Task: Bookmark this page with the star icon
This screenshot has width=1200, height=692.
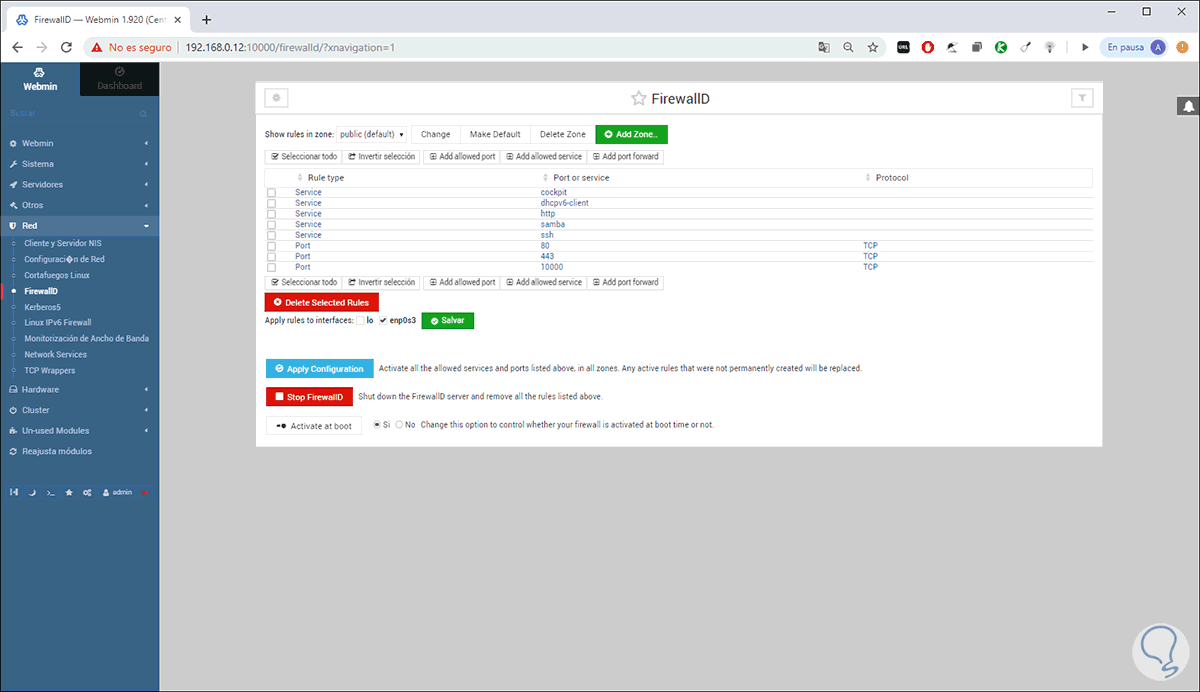Action: [873, 47]
